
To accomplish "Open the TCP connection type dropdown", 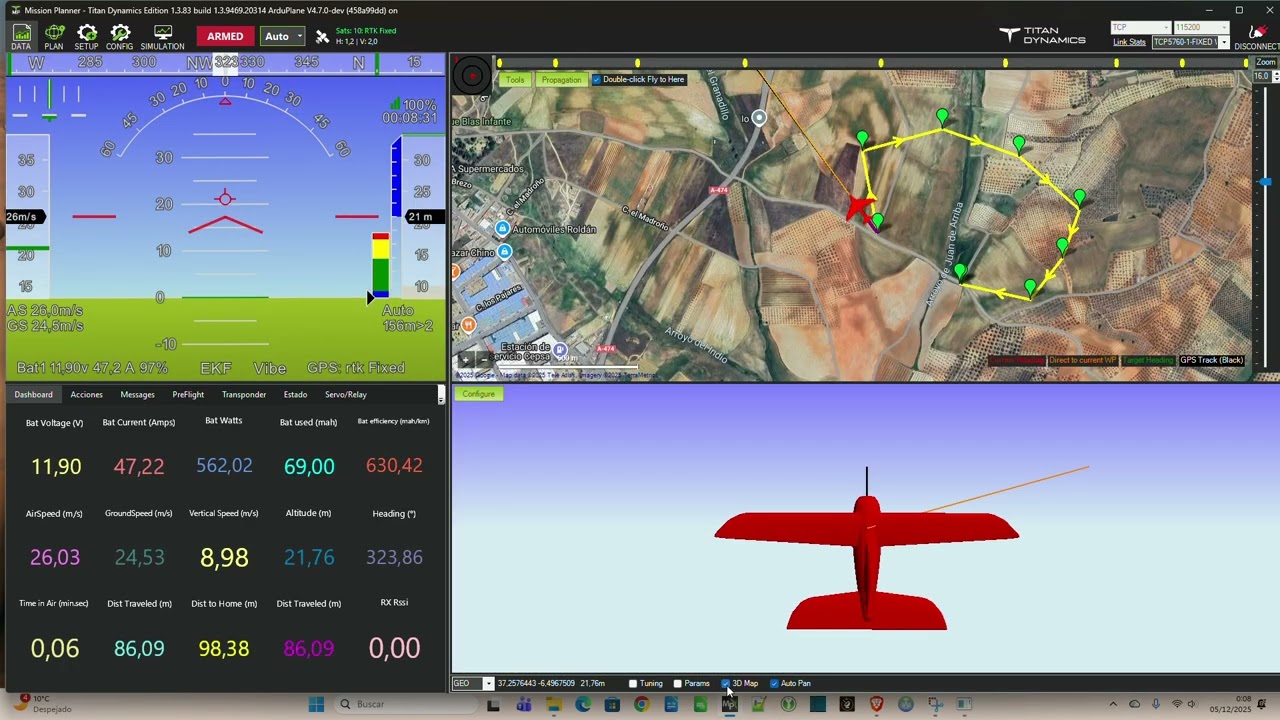I will pos(1140,28).
